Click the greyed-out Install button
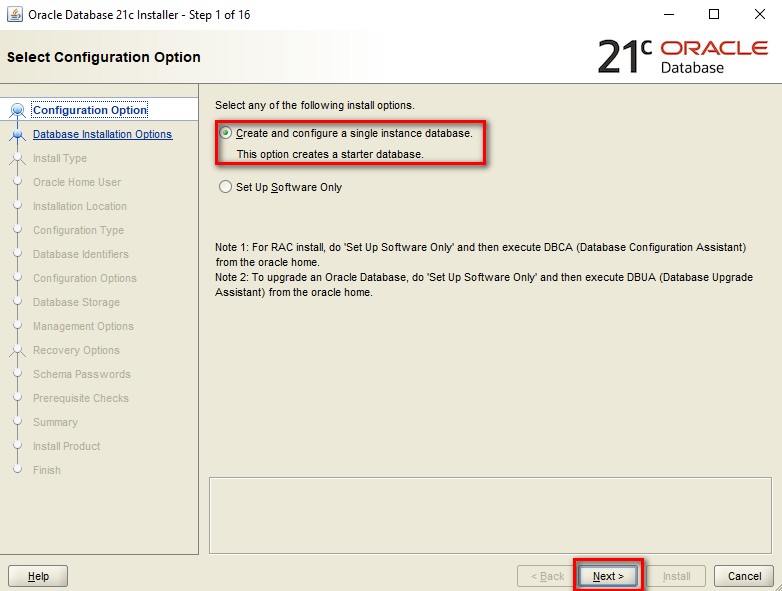Image resolution: width=782 pixels, height=591 pixels. point(676,576)
